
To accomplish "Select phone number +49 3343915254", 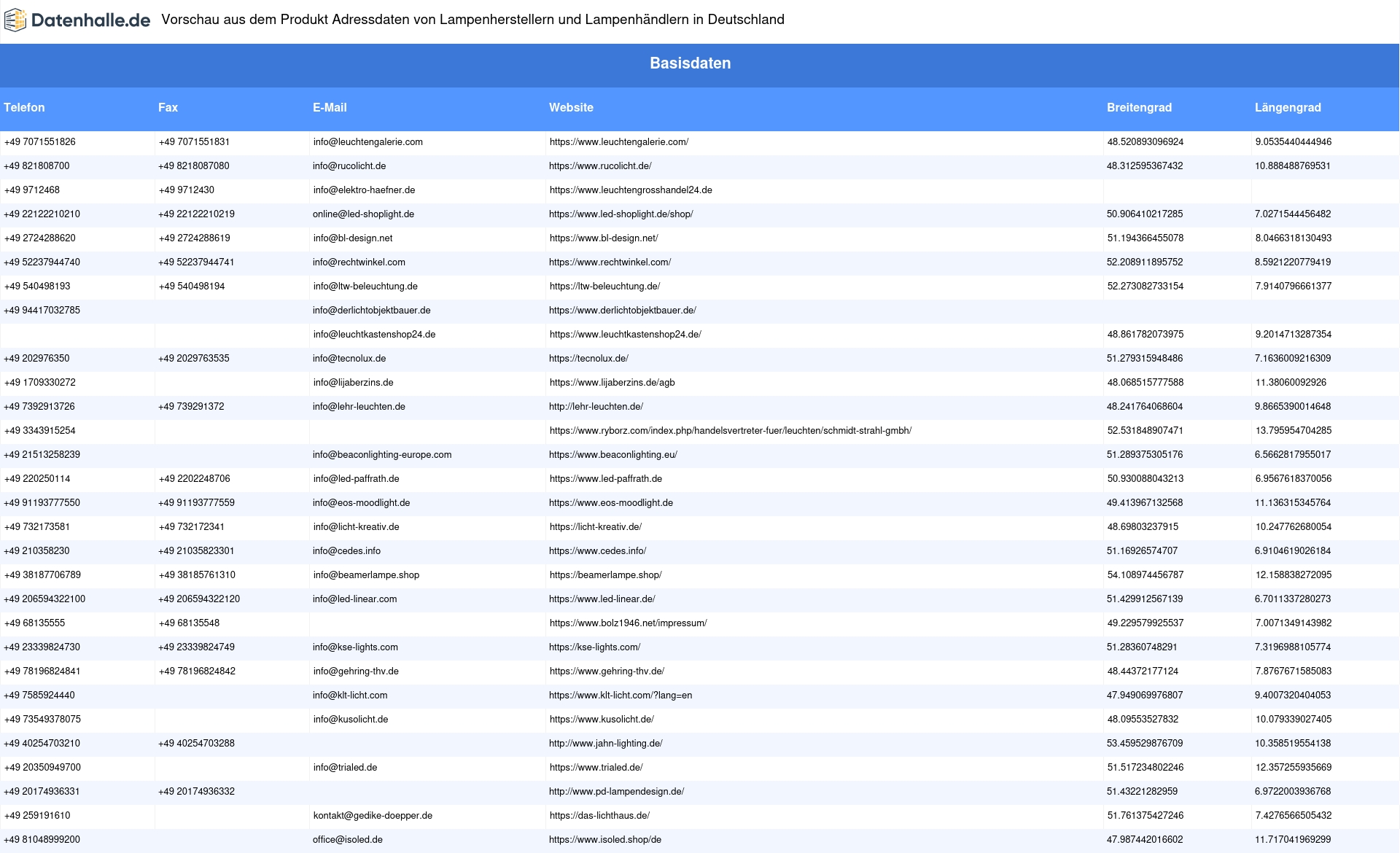I will pyautogui.click(x=40, y=431).
